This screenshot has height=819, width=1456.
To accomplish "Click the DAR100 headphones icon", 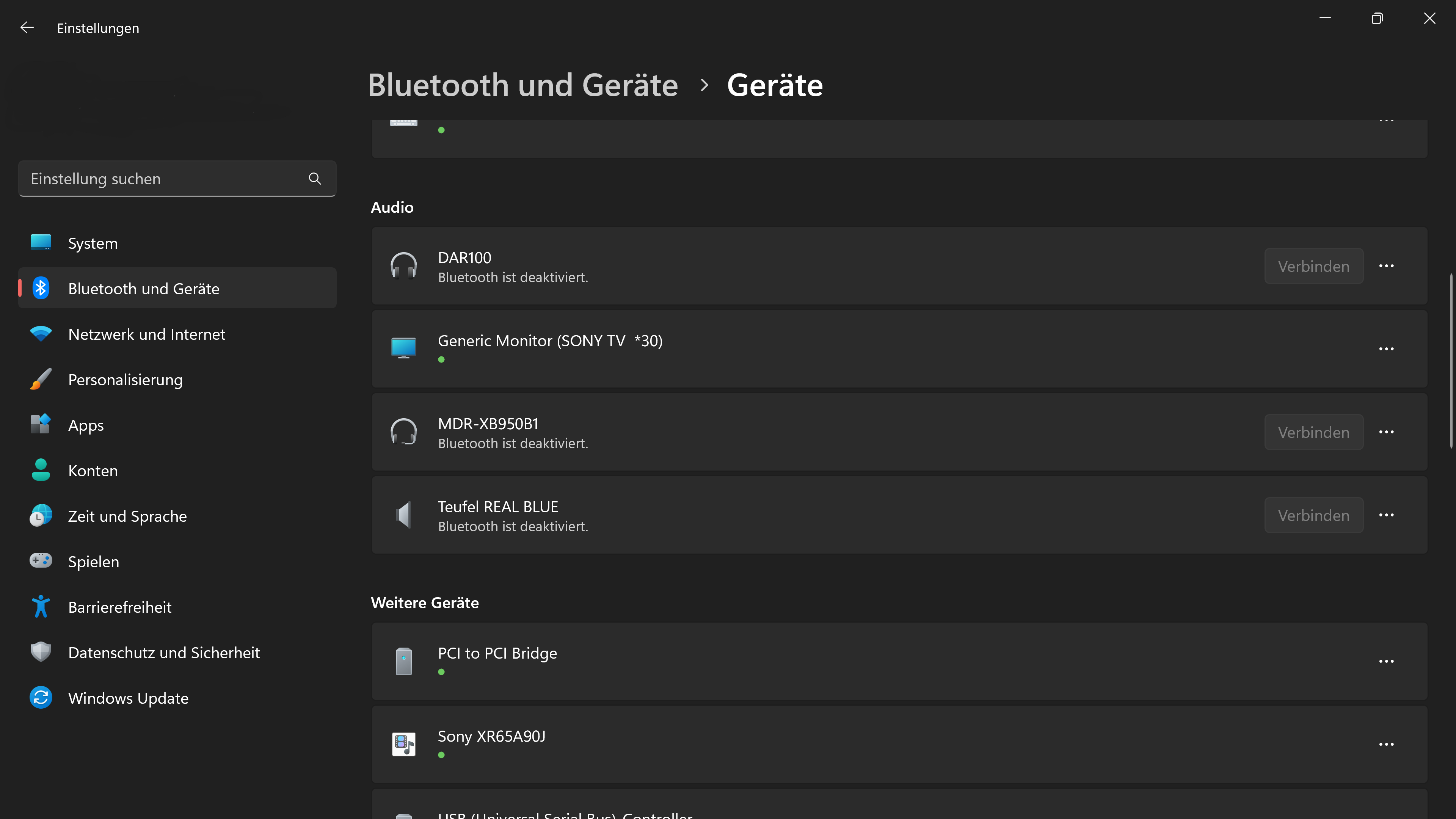I will point(403,266).
